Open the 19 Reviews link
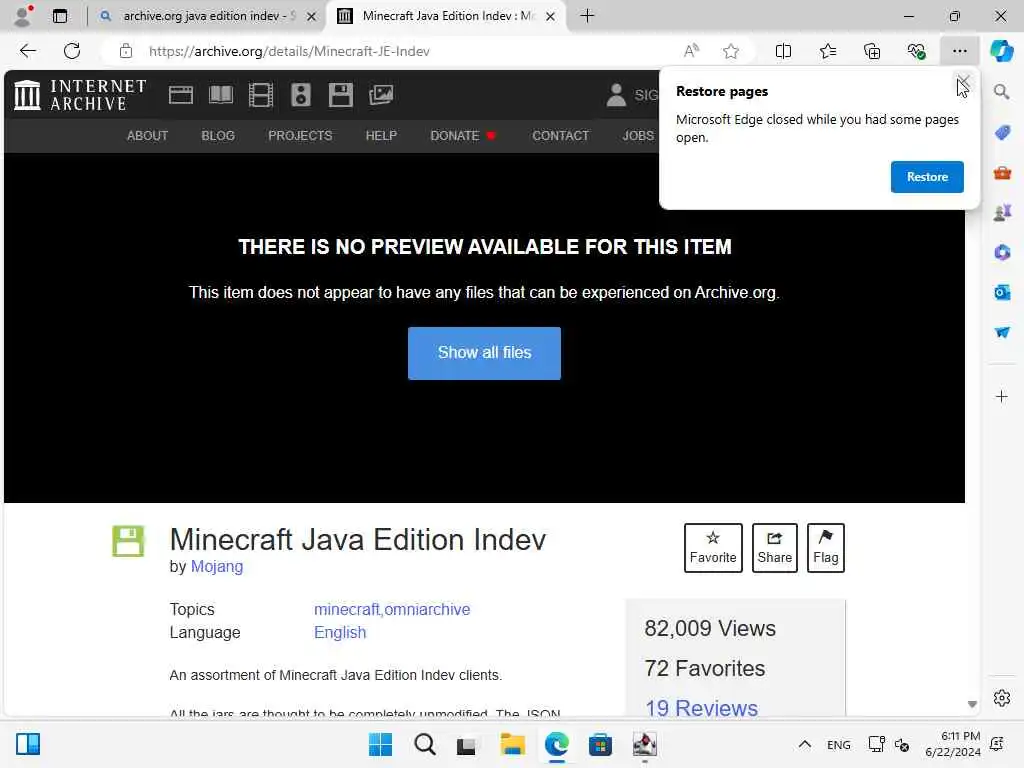 701,708
